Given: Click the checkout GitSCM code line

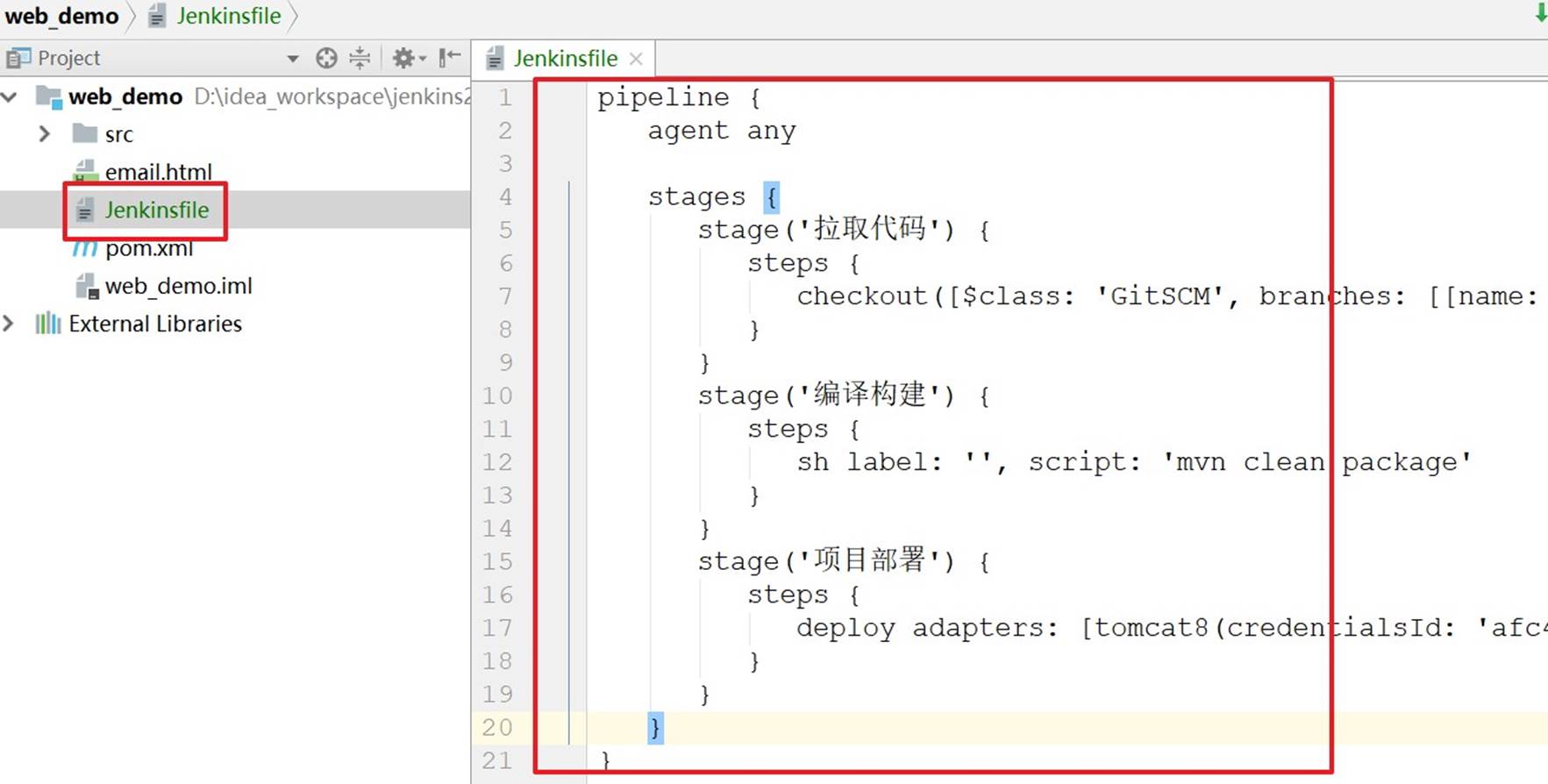Looking at the screenshot, I should click(1166, 296).
